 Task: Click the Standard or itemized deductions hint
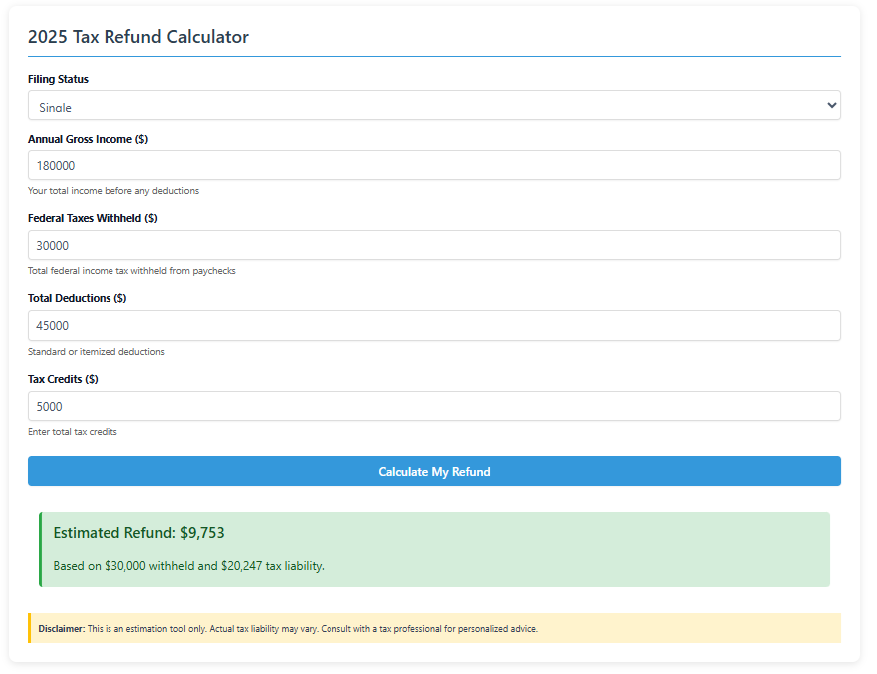[96, 351]
